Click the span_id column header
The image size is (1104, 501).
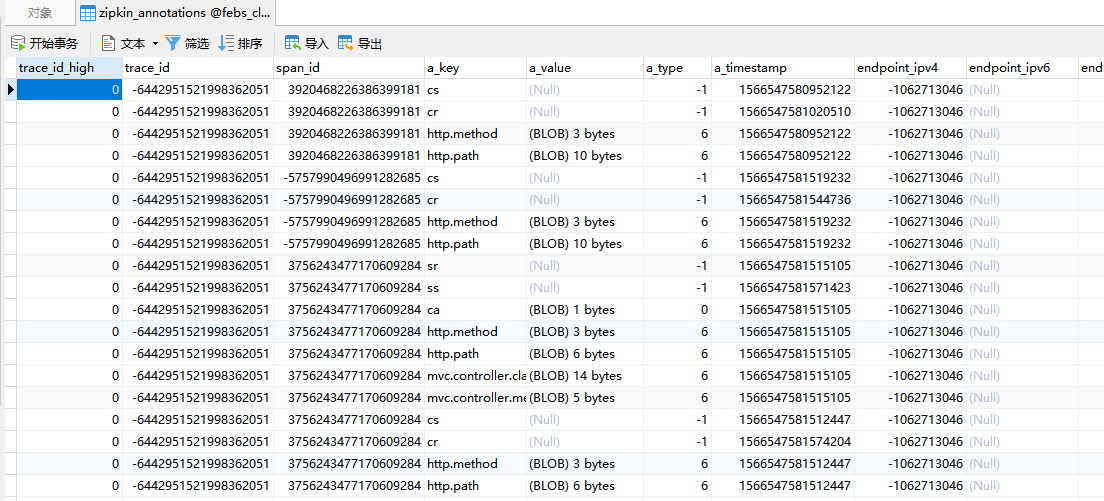tap(349, 68)
